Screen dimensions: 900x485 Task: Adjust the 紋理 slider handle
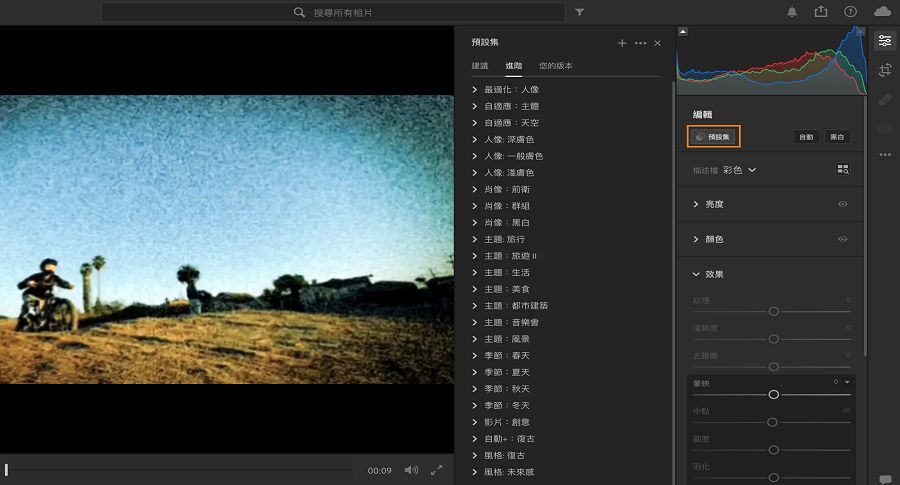(774, 312)
